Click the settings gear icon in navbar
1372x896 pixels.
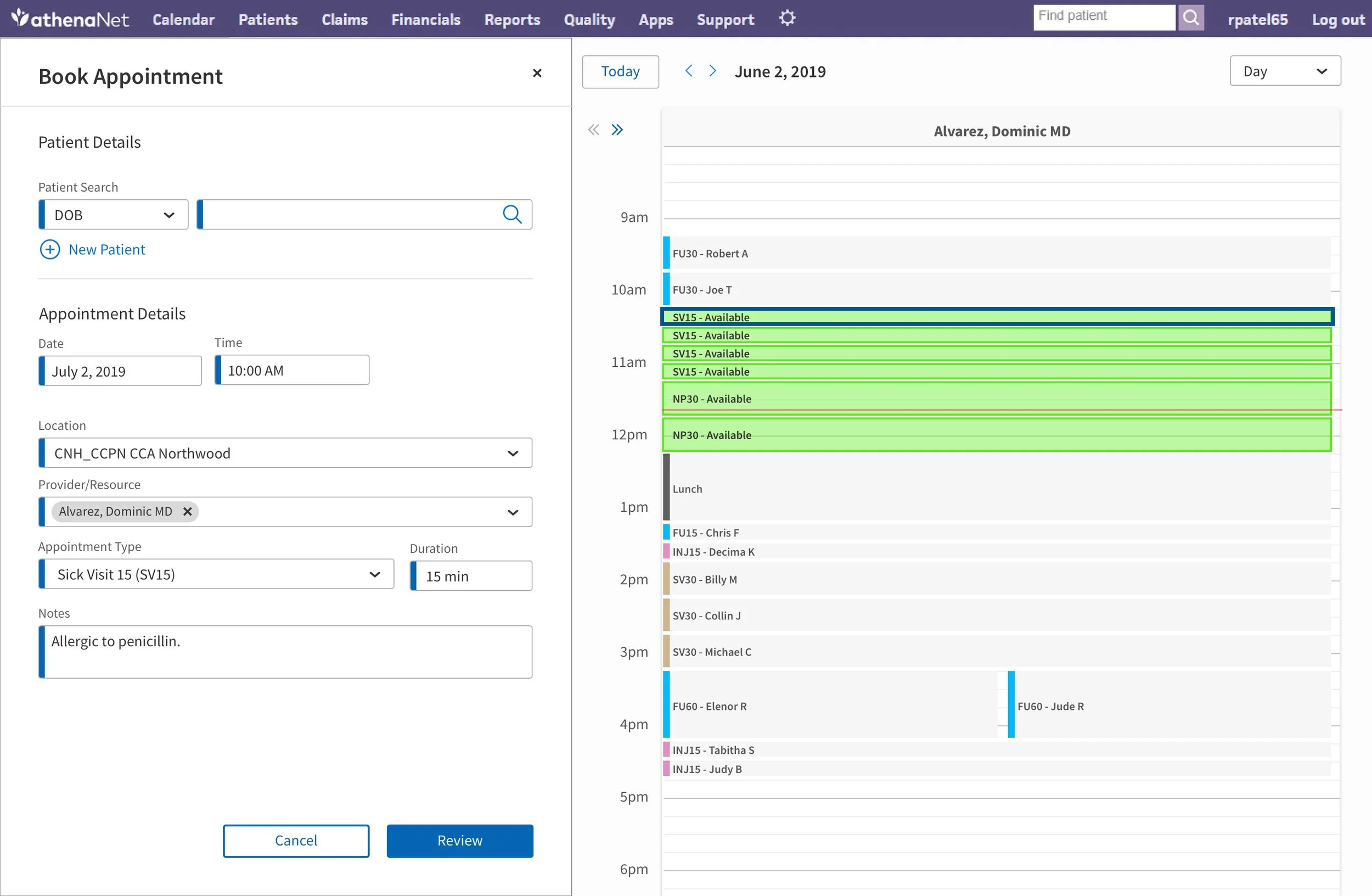click(x=787, y=19)
